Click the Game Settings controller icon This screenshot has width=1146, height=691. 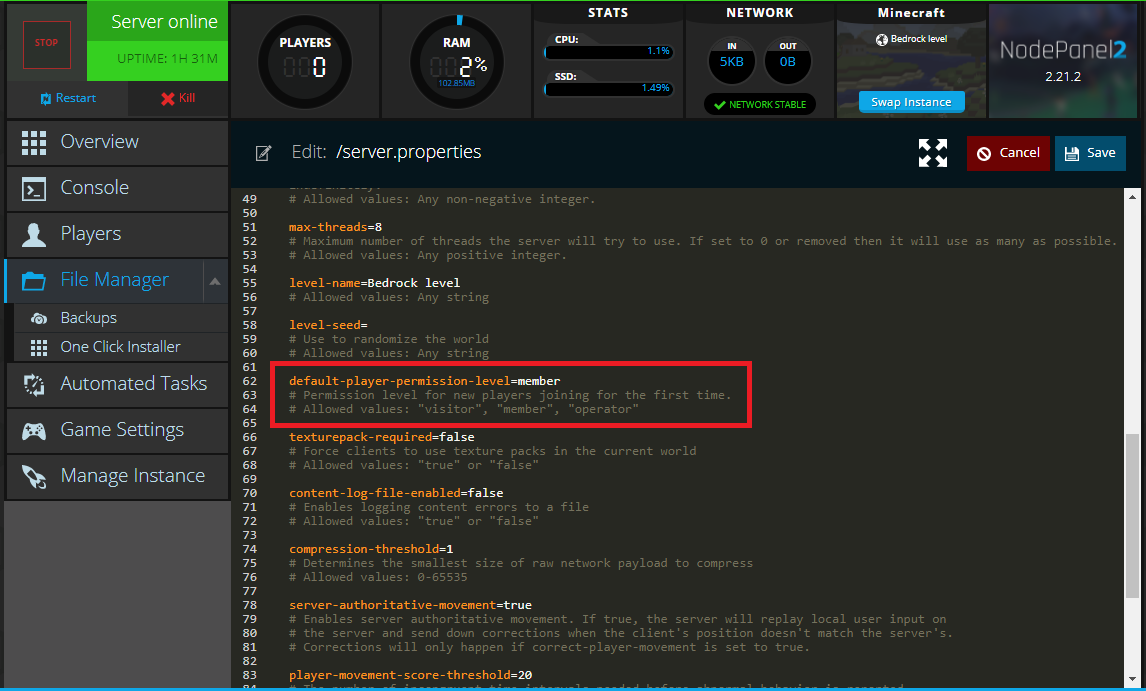34,430
